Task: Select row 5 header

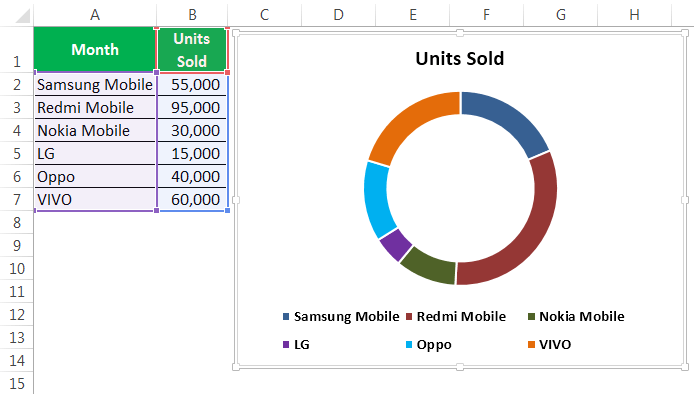Action: point(16,153)
